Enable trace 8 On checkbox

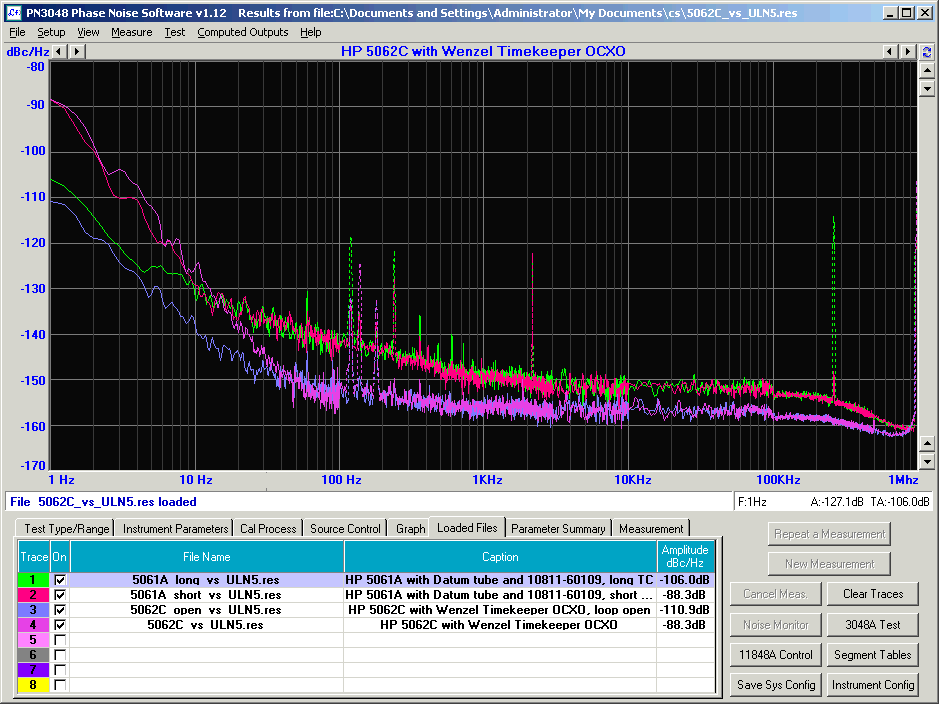point(60,685)
